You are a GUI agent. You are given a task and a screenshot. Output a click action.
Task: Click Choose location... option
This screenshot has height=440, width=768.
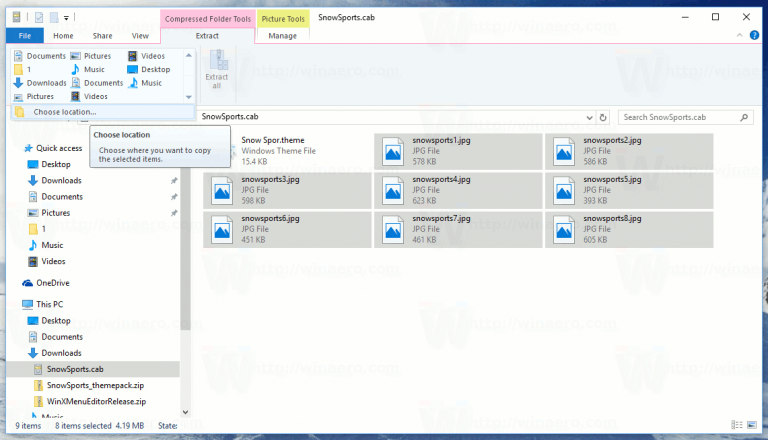pos(64,112)
